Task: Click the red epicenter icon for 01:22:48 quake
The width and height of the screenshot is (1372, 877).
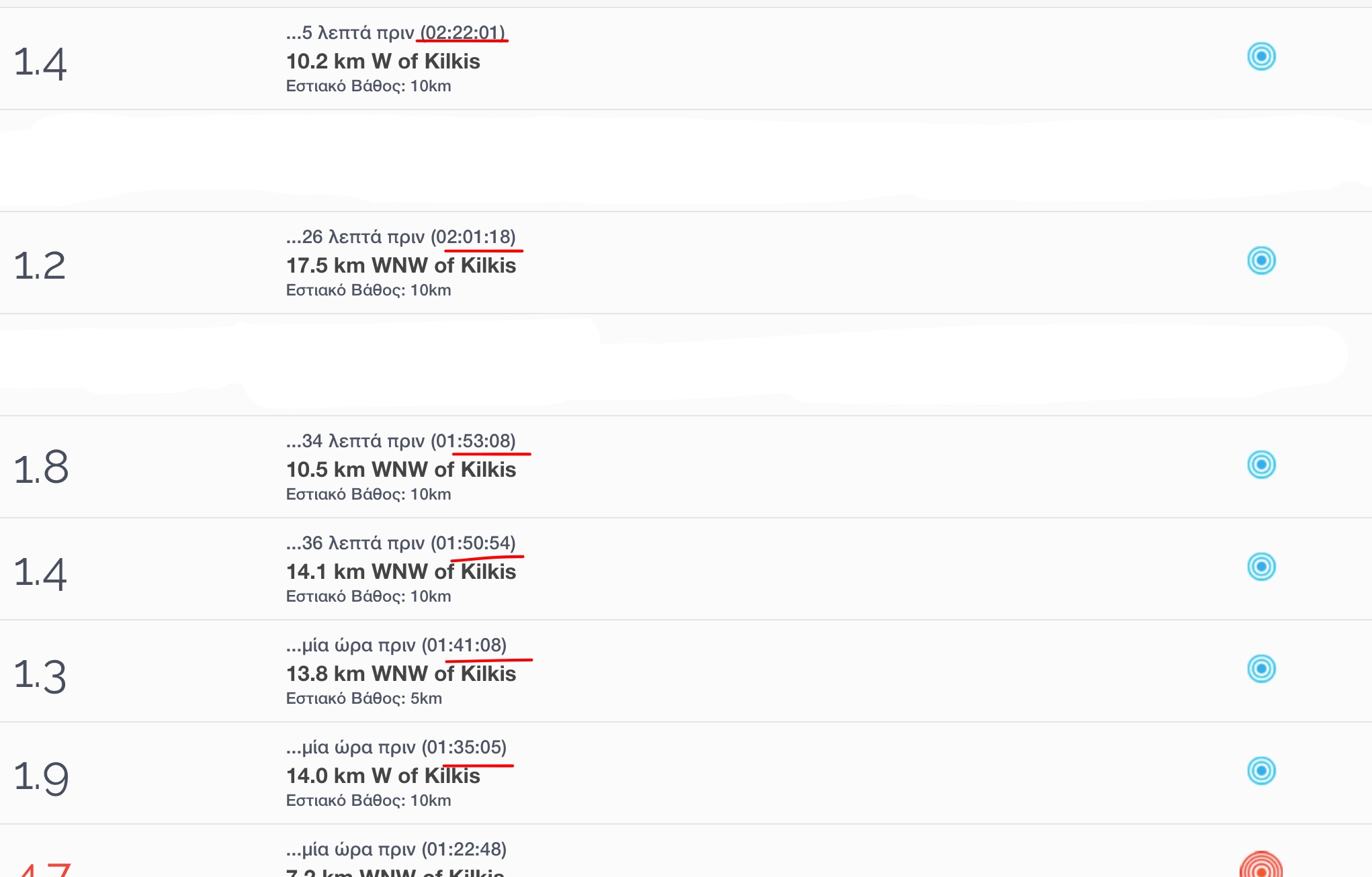Action: (x=1261, y=865)
